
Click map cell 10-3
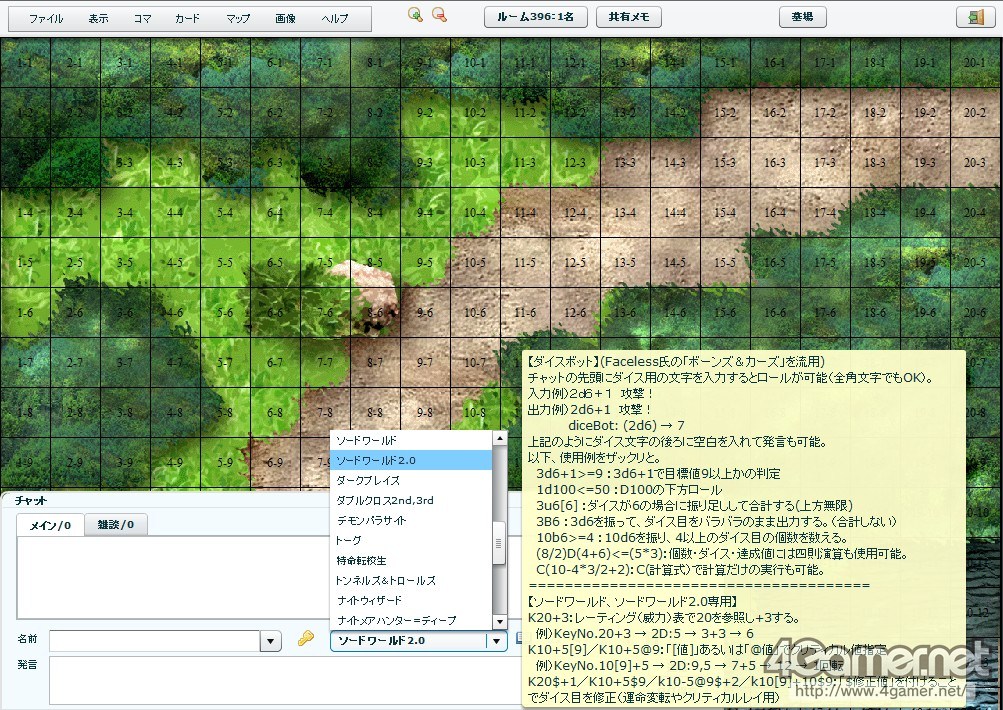475,162
